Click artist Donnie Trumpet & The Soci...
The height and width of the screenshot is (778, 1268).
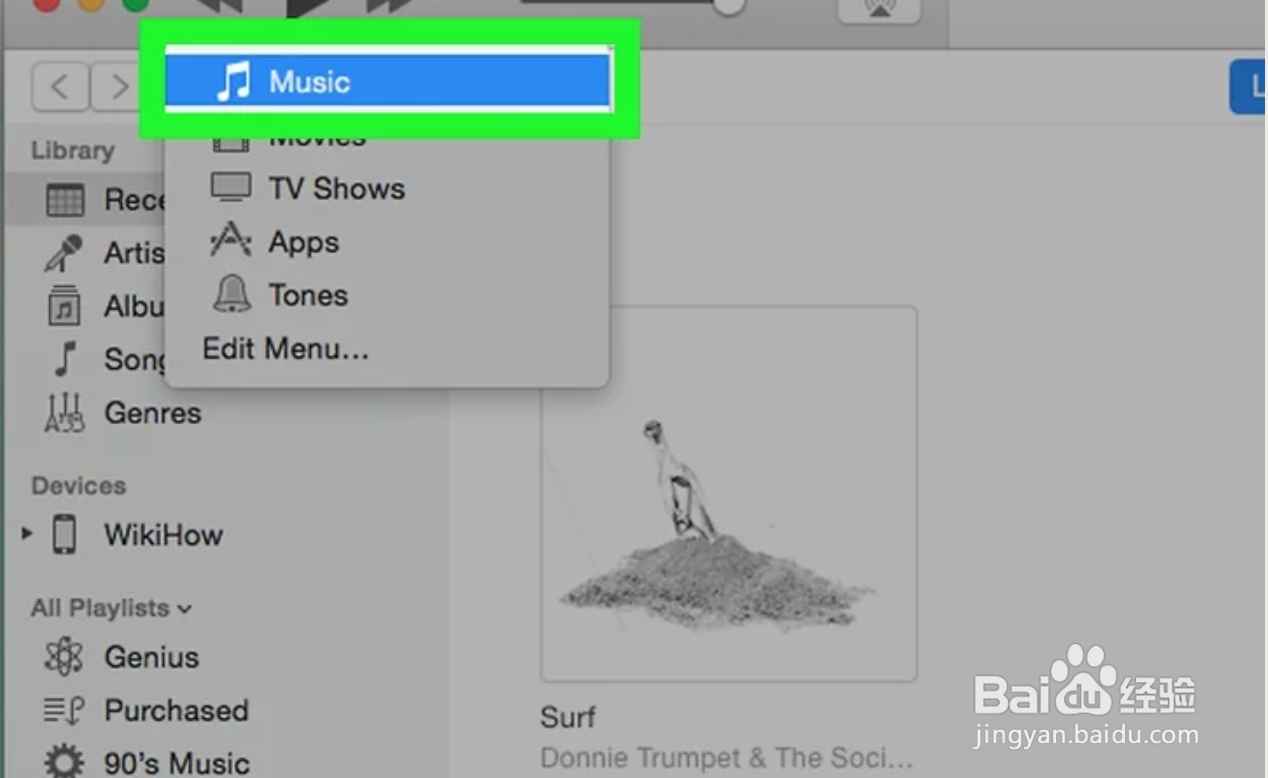coord(727,757)
